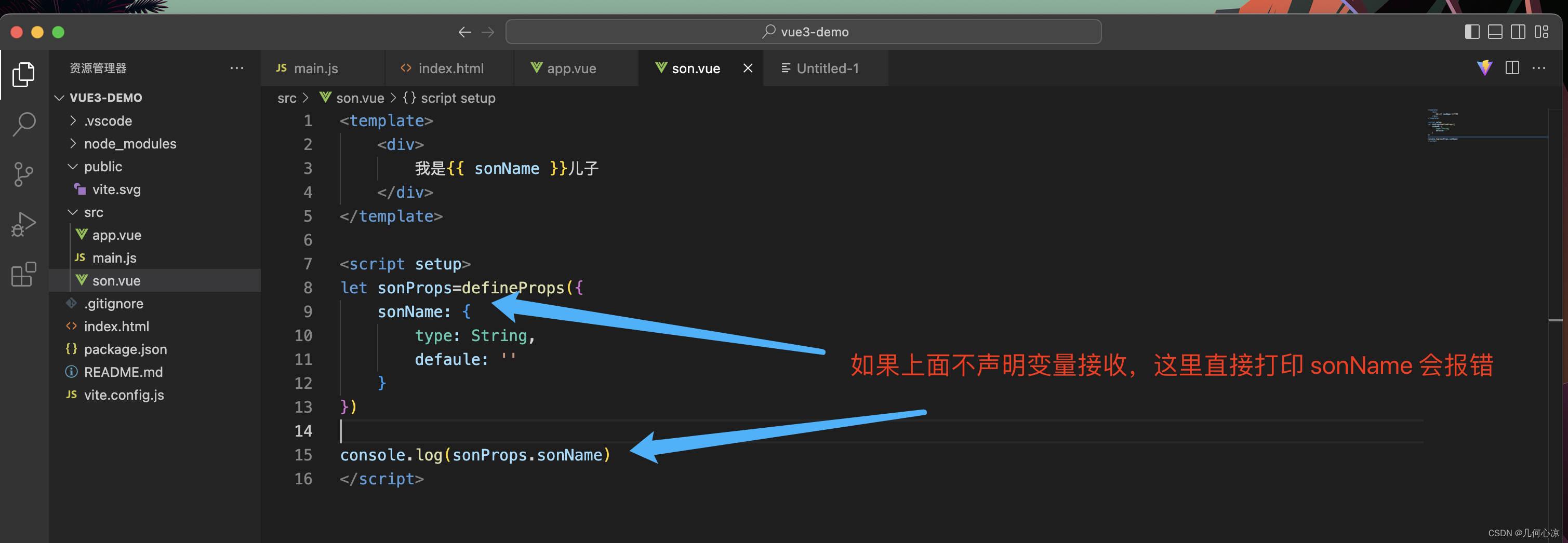Expand the .vscode folder
The image size is (1568, 543).
(x=155, y=121)
